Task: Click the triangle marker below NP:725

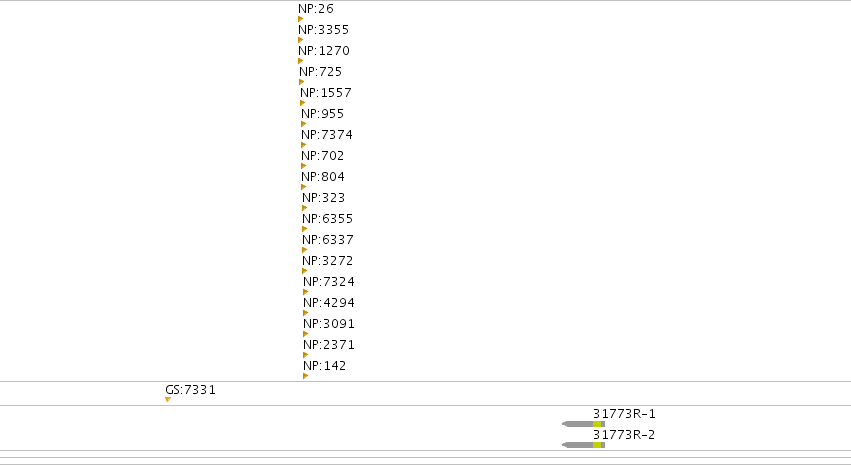Action: [302, 82]
